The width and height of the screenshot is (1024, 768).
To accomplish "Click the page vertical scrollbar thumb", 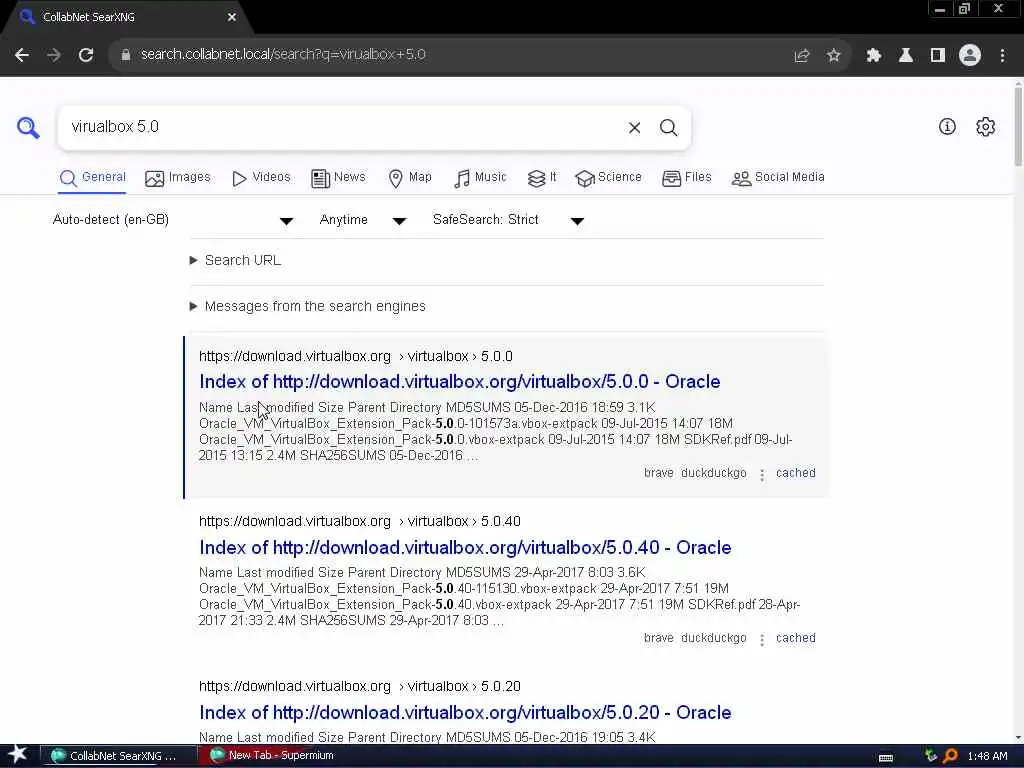I will coord(1018,125).
